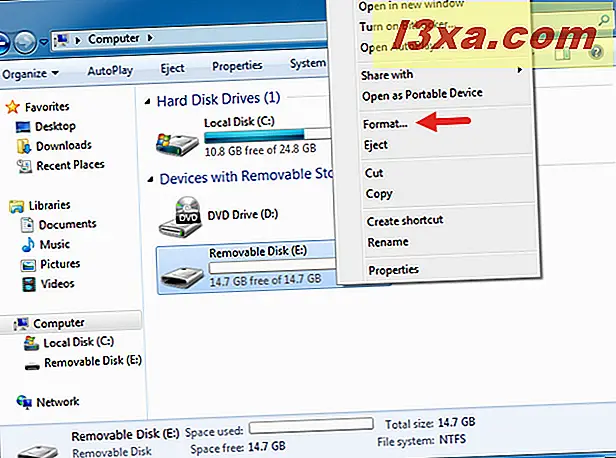Click Local Disk (C:) usage bar
Screen dimensions: 616x458
coord(267,136)
